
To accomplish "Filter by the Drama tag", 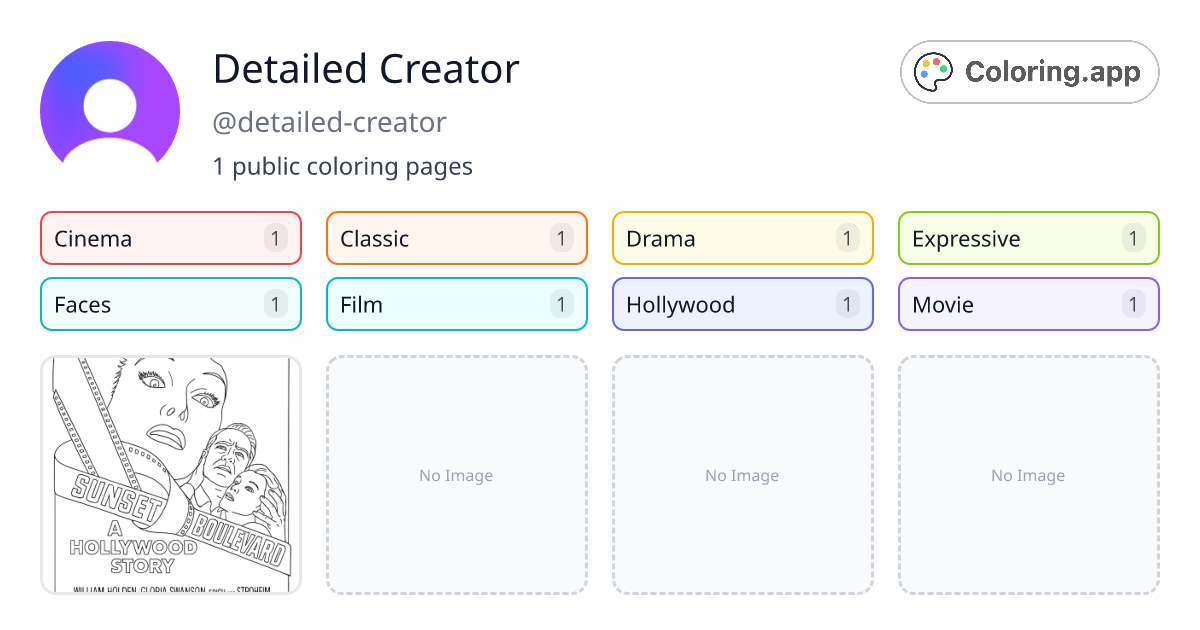I will click(743, 238).
